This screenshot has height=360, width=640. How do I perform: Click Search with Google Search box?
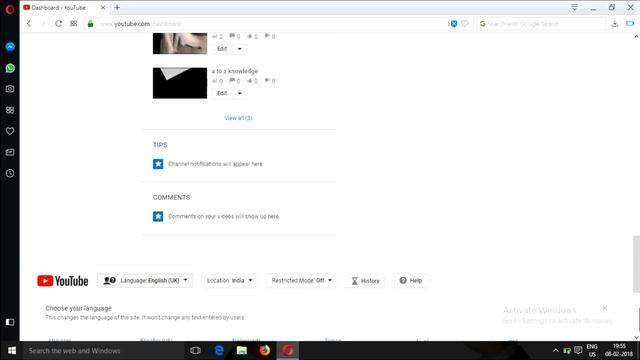tap(543, 24)
